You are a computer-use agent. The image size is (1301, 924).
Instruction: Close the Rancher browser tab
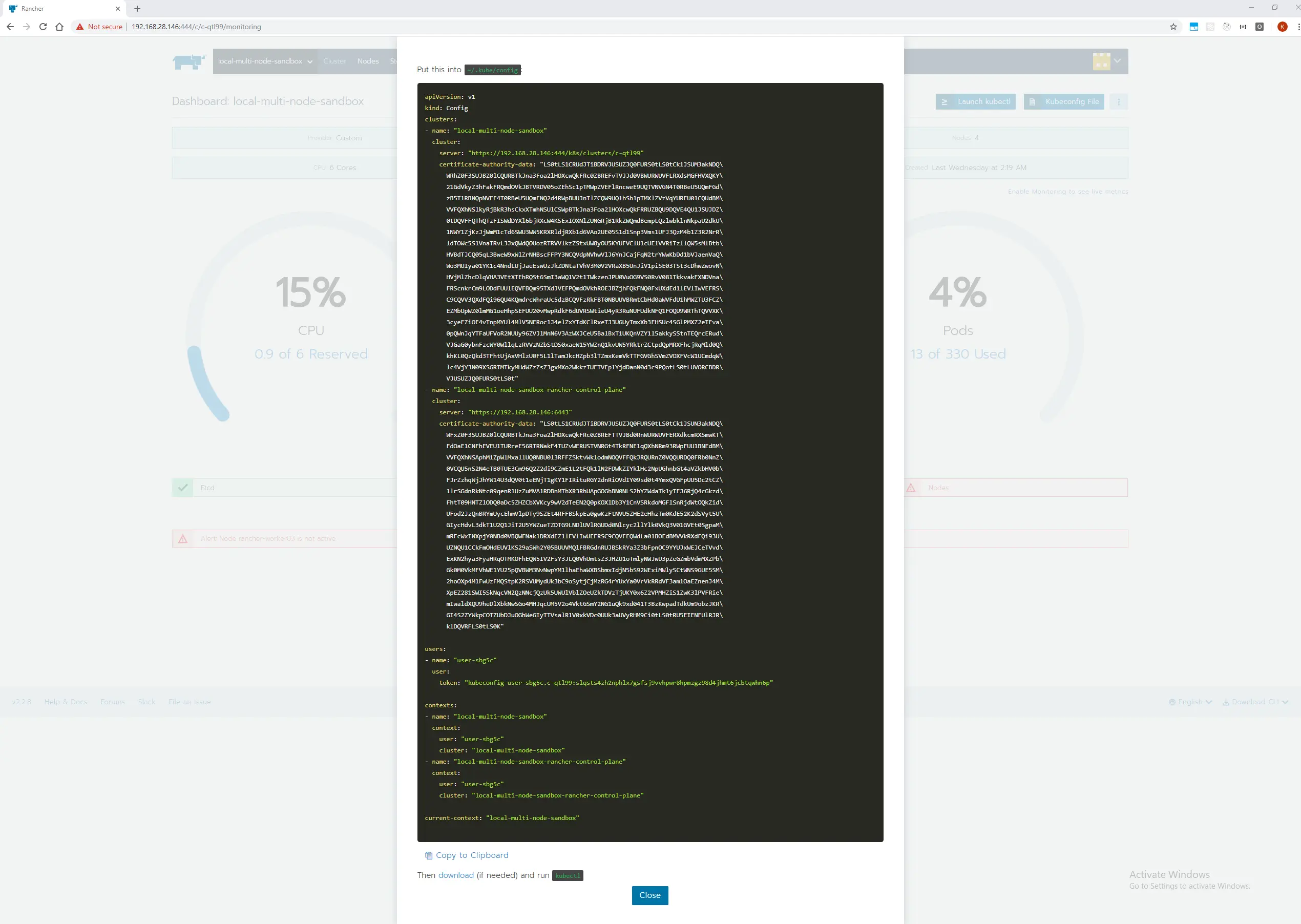click(x=118, y=9)
